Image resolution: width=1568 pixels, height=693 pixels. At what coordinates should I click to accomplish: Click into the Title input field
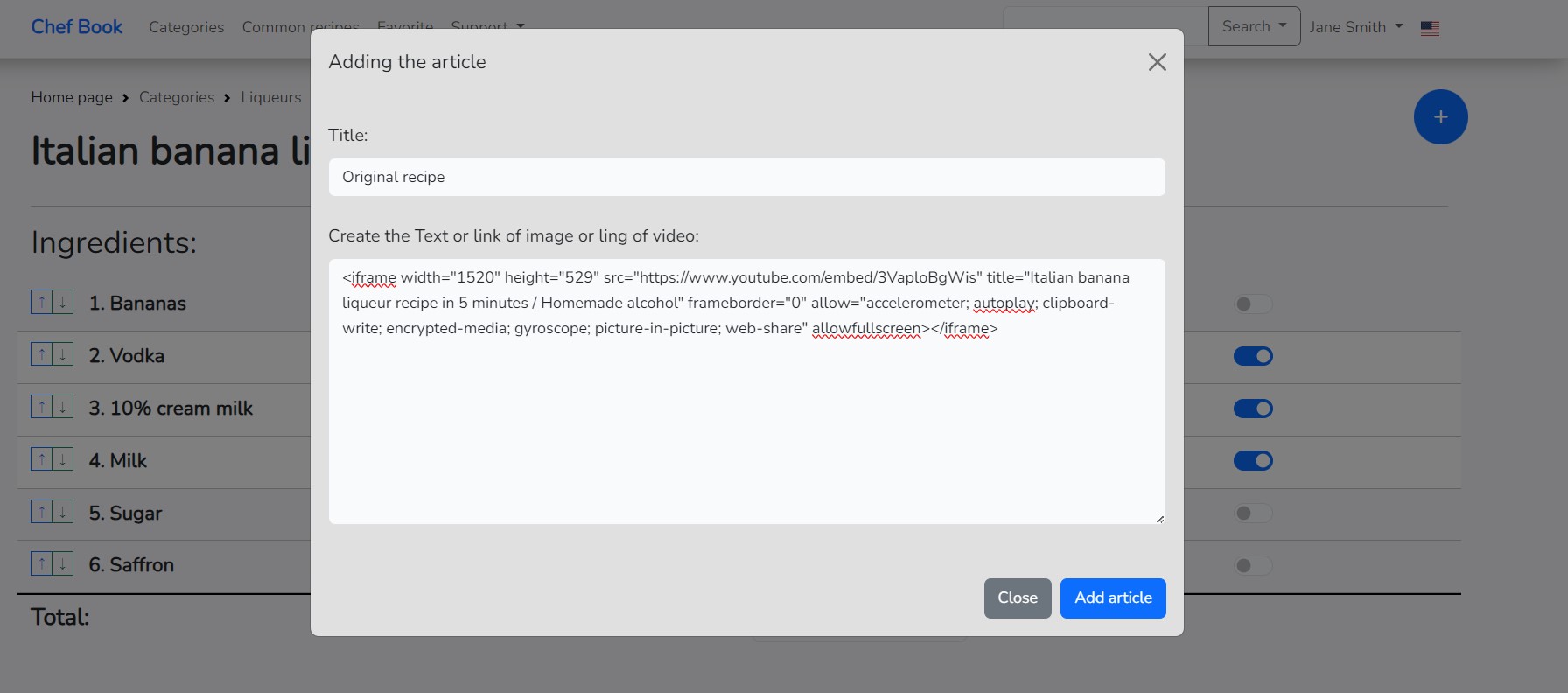pos(746,177)
